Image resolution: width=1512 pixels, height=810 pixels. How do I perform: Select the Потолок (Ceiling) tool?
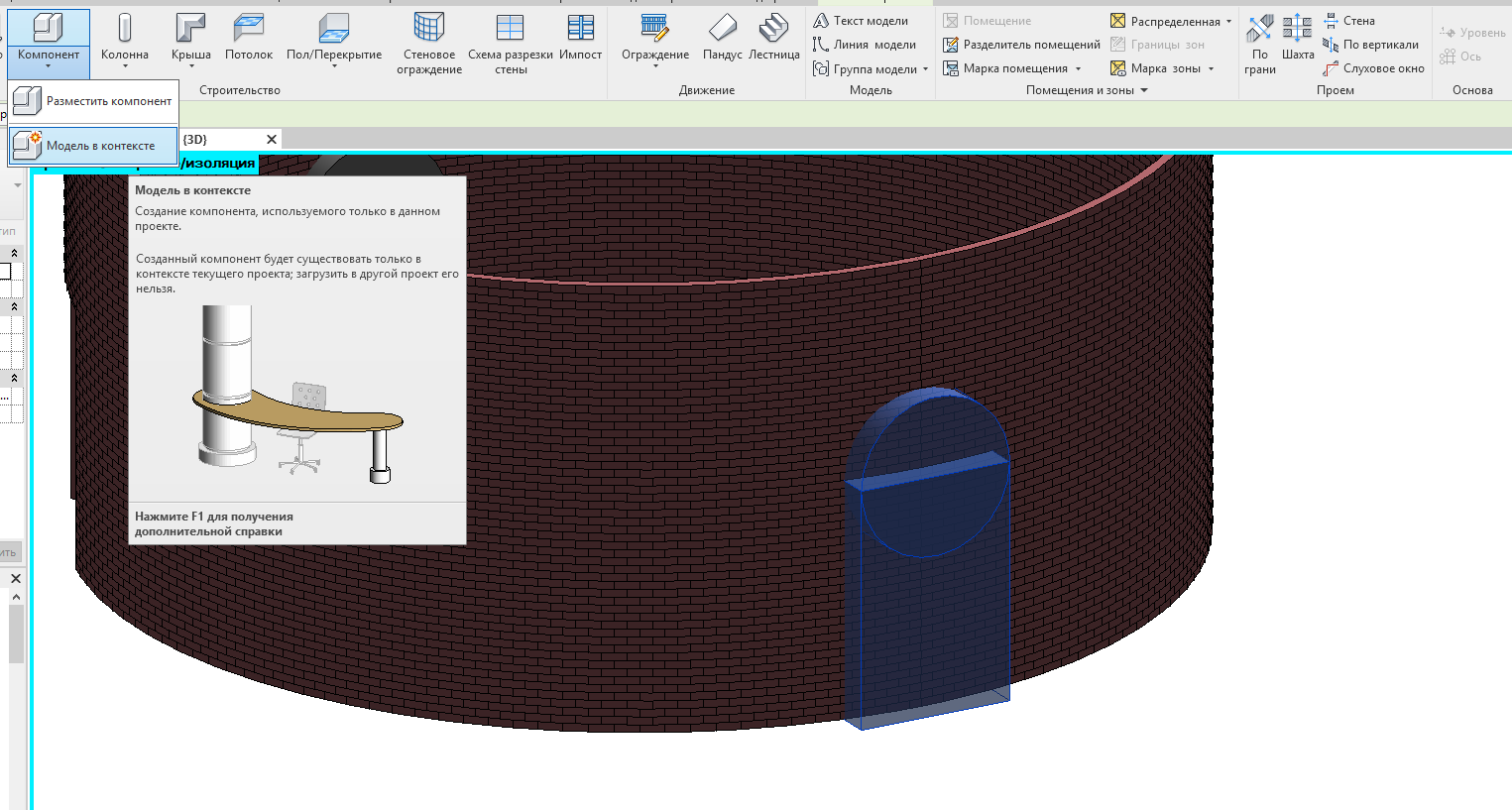tap(248, 29)
